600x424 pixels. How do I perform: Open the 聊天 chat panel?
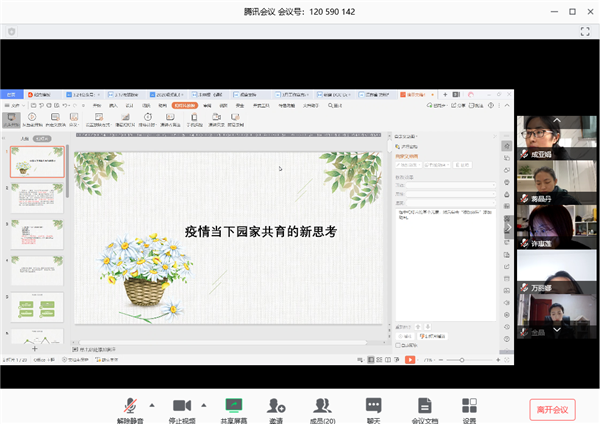pyautogui.click(x=373, y=405)
